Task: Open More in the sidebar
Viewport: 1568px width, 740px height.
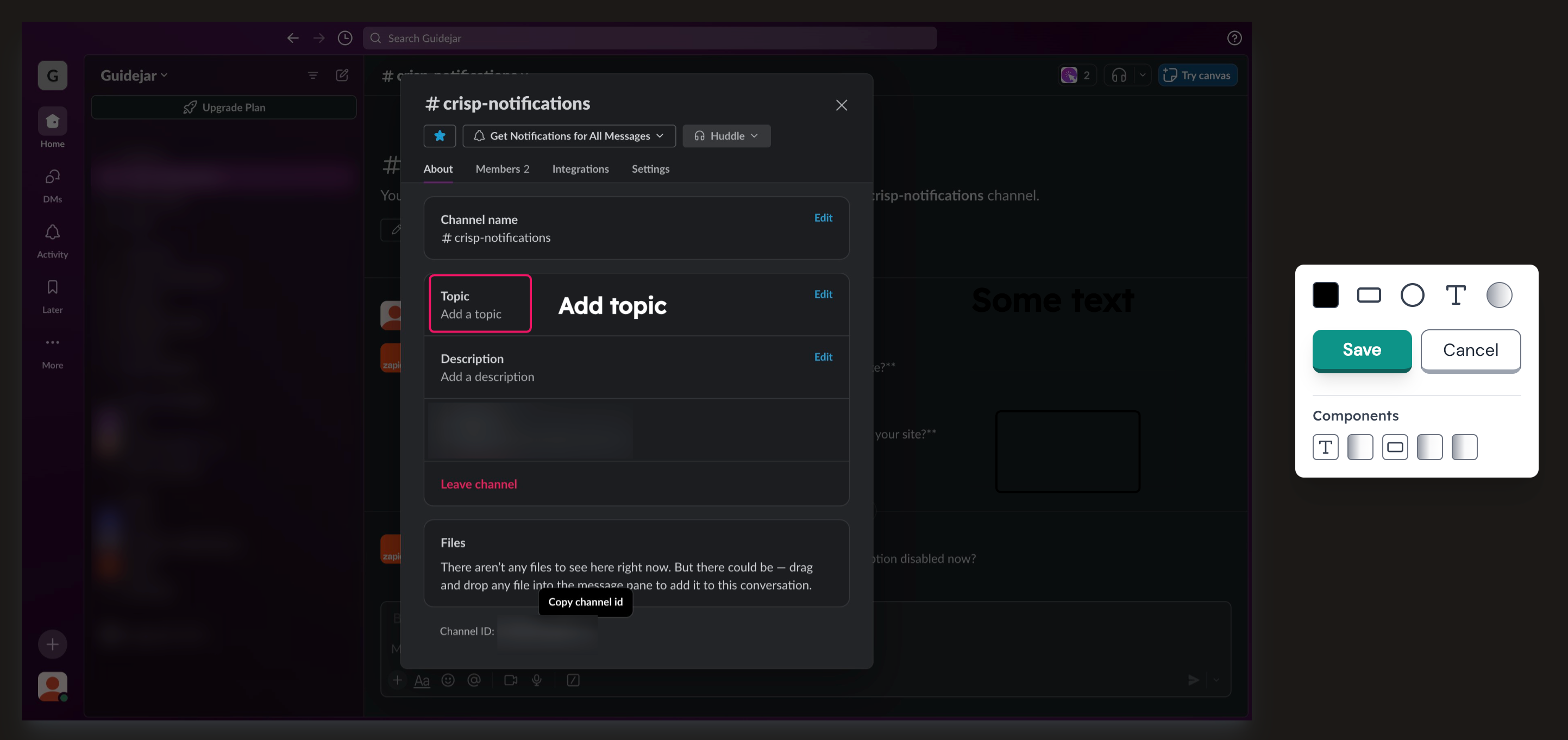Action: (x=52, y=352)
